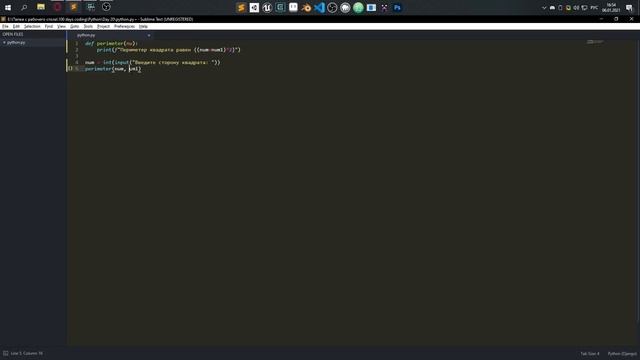Open the File menu
Viewport: 640px width, 360px height.
pyautogui.click(x=5, y=26)
